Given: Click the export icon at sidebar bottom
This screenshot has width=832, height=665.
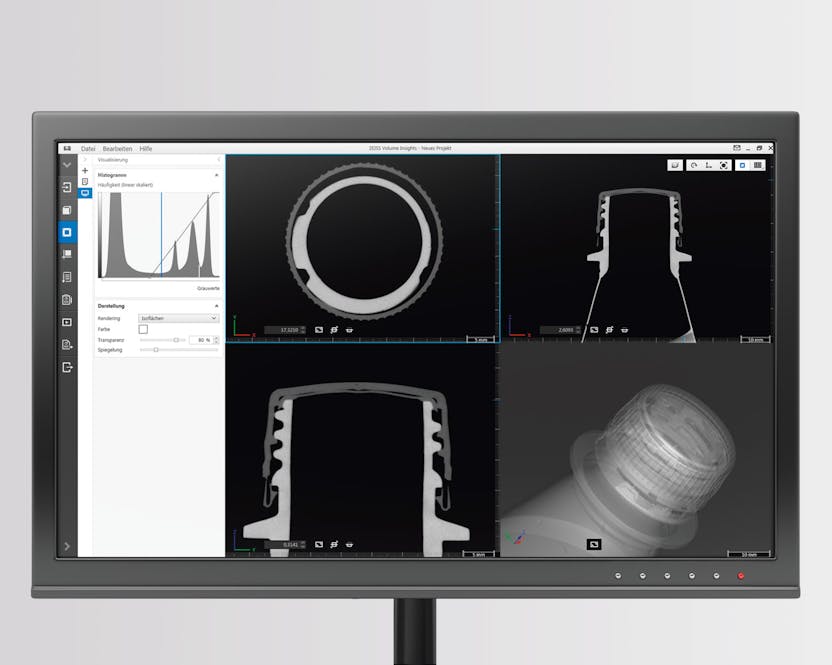Looking at the screenshot, I should (67, 367).
